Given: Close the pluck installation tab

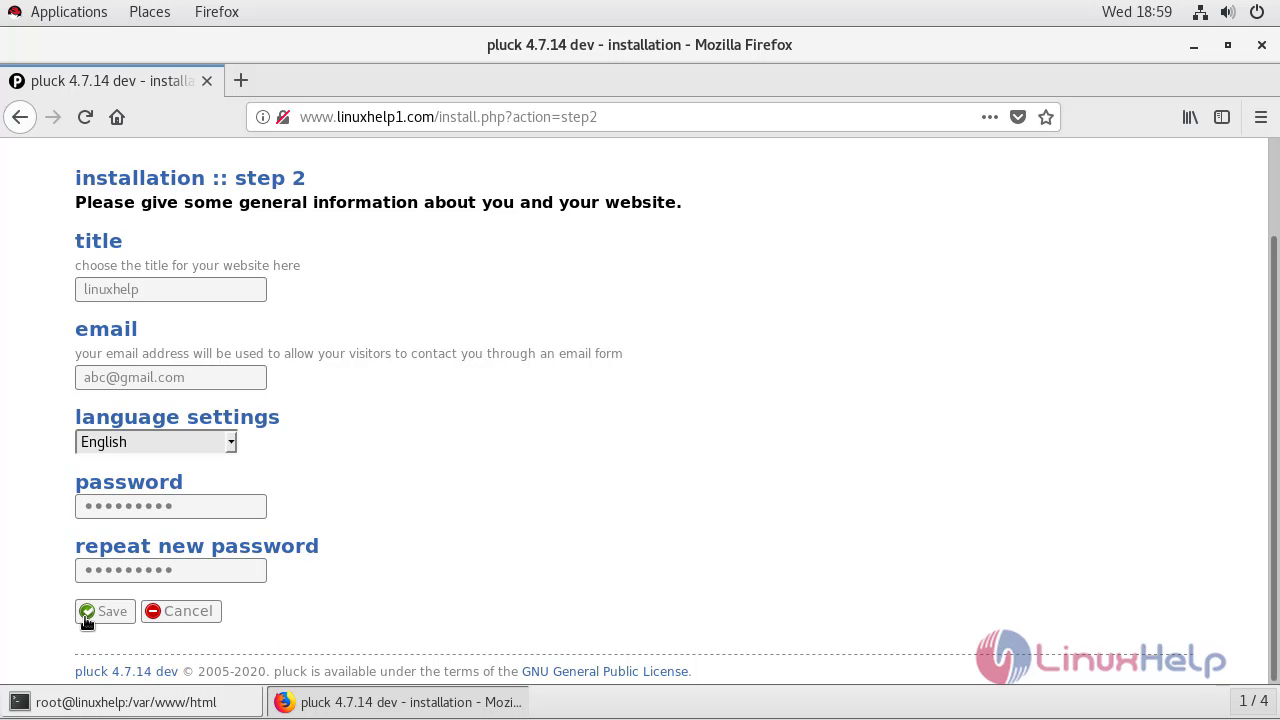Looking at the screenshot, I should pyautogui.click(x=207, y=81).
